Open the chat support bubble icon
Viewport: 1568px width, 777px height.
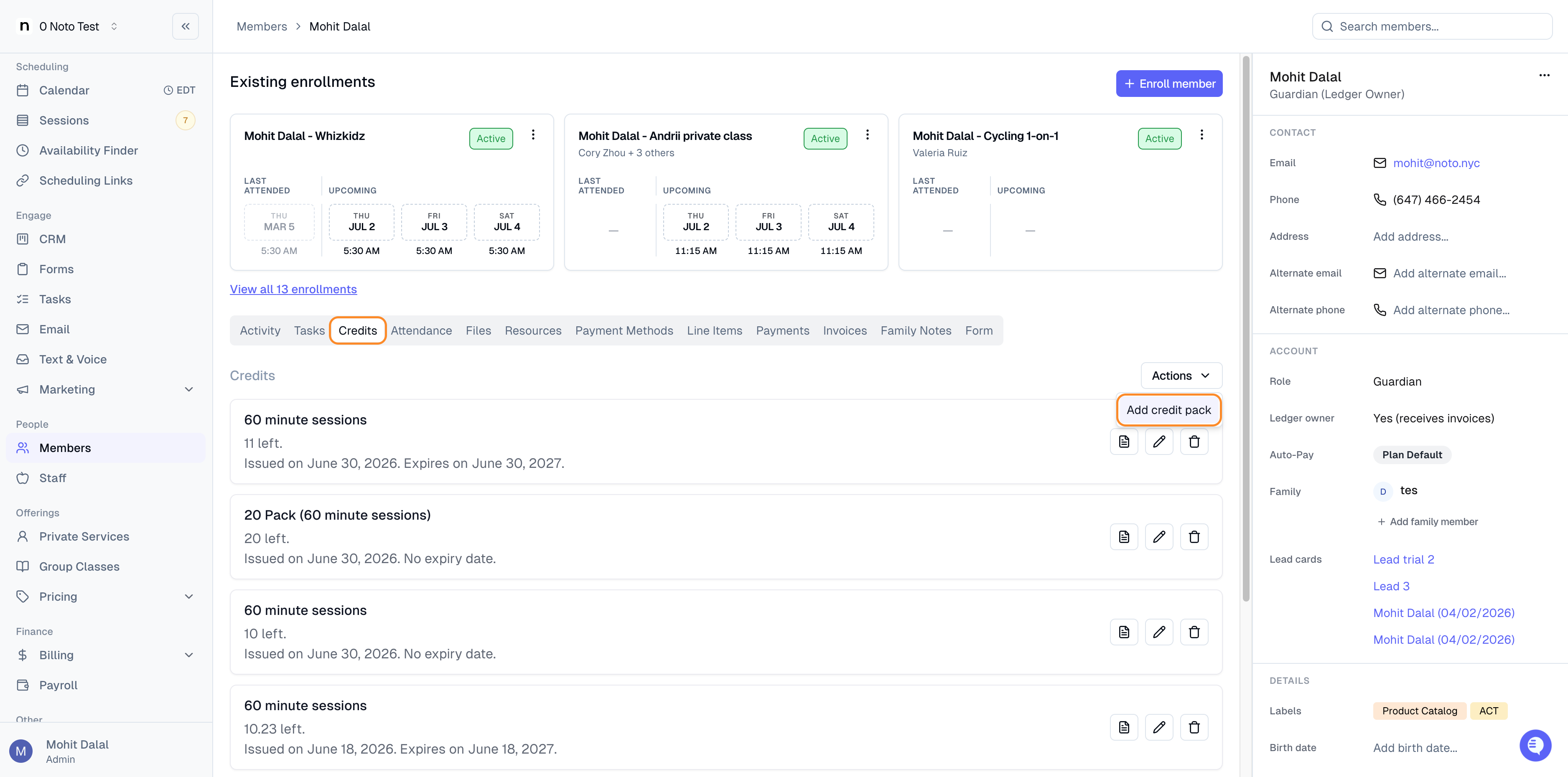pos(1535,745)
